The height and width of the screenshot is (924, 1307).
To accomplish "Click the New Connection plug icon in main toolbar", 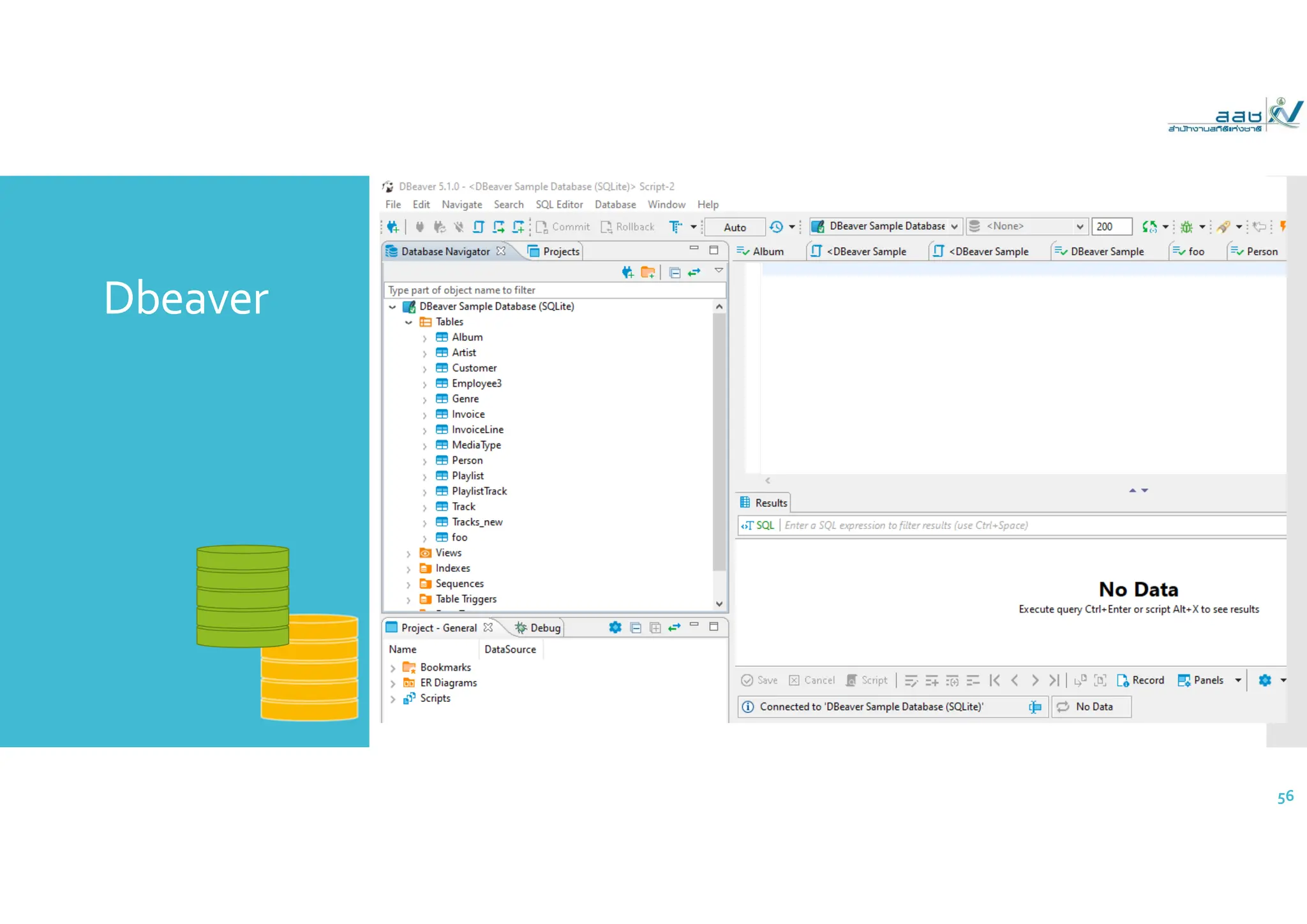I will (392, 227).
